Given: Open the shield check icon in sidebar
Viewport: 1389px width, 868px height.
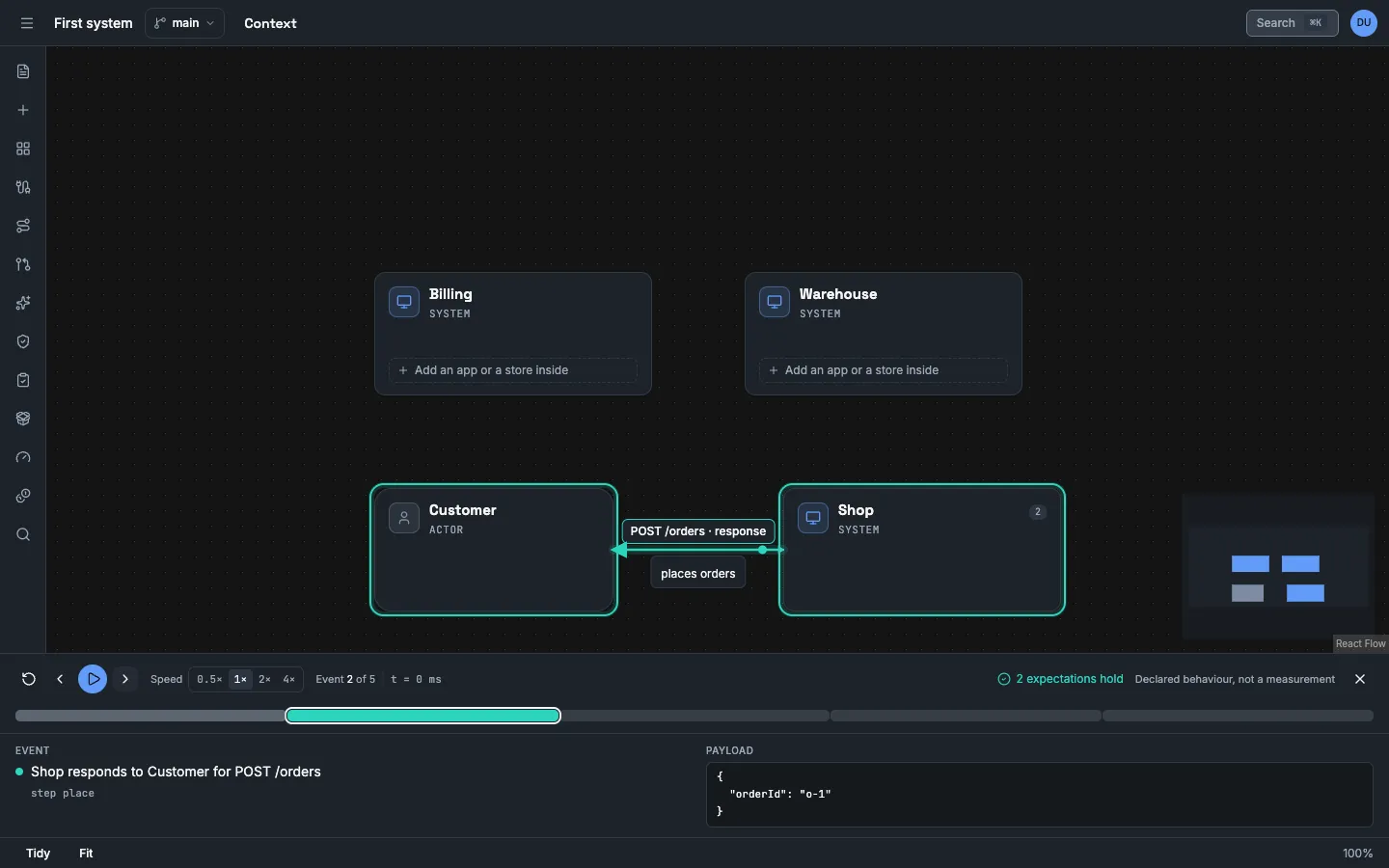Looking at the screenshot, I should point(23,341).
